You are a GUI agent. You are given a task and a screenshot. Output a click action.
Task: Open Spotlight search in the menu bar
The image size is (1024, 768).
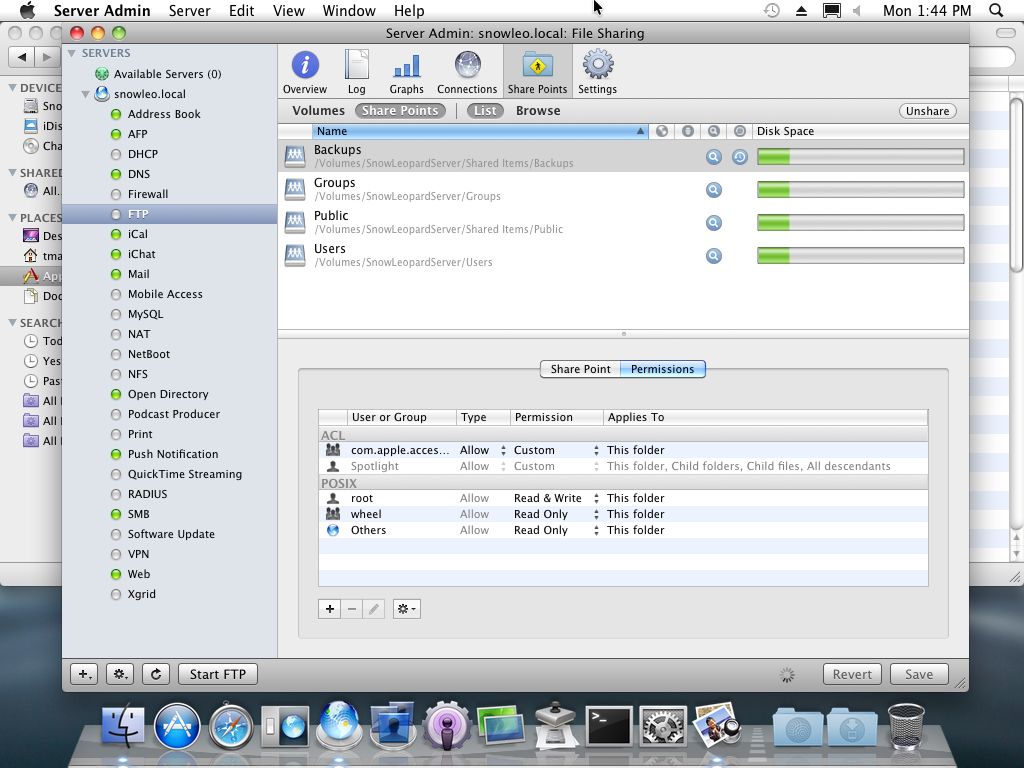[996, 10]
